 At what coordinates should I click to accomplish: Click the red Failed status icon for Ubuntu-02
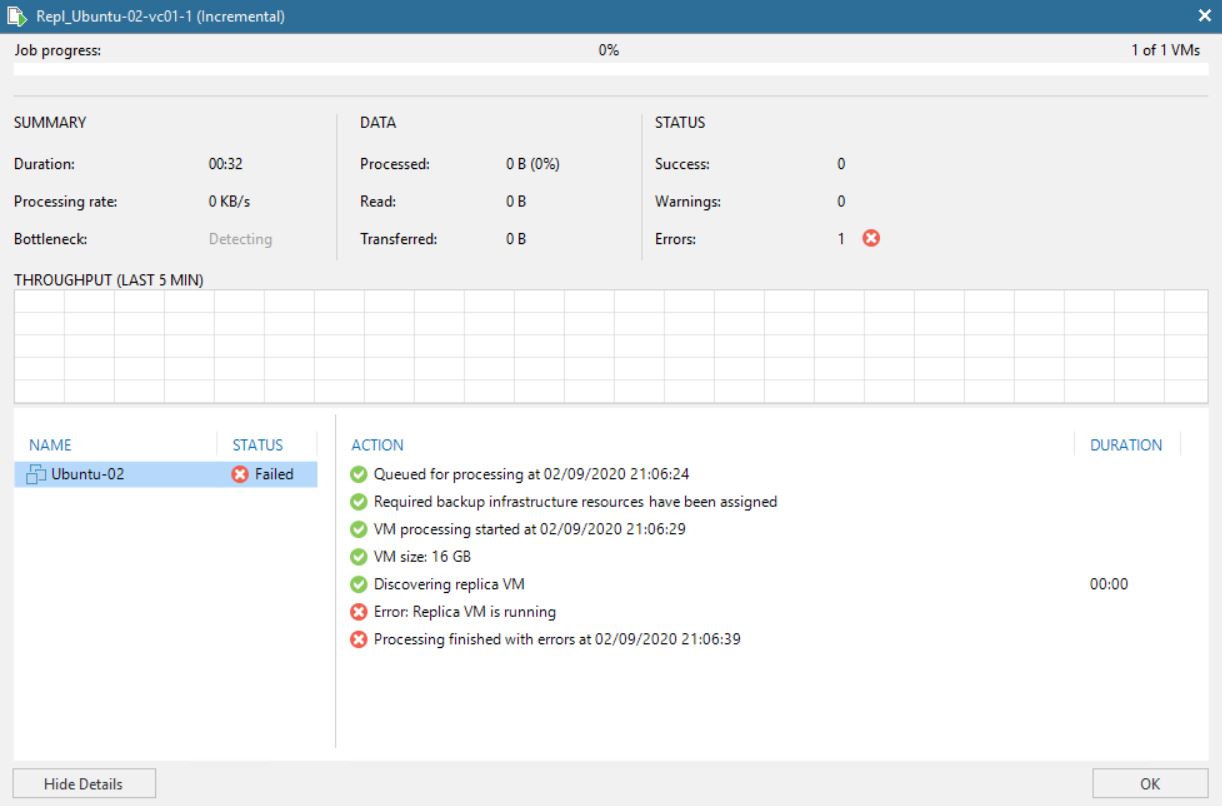(240, 475)
